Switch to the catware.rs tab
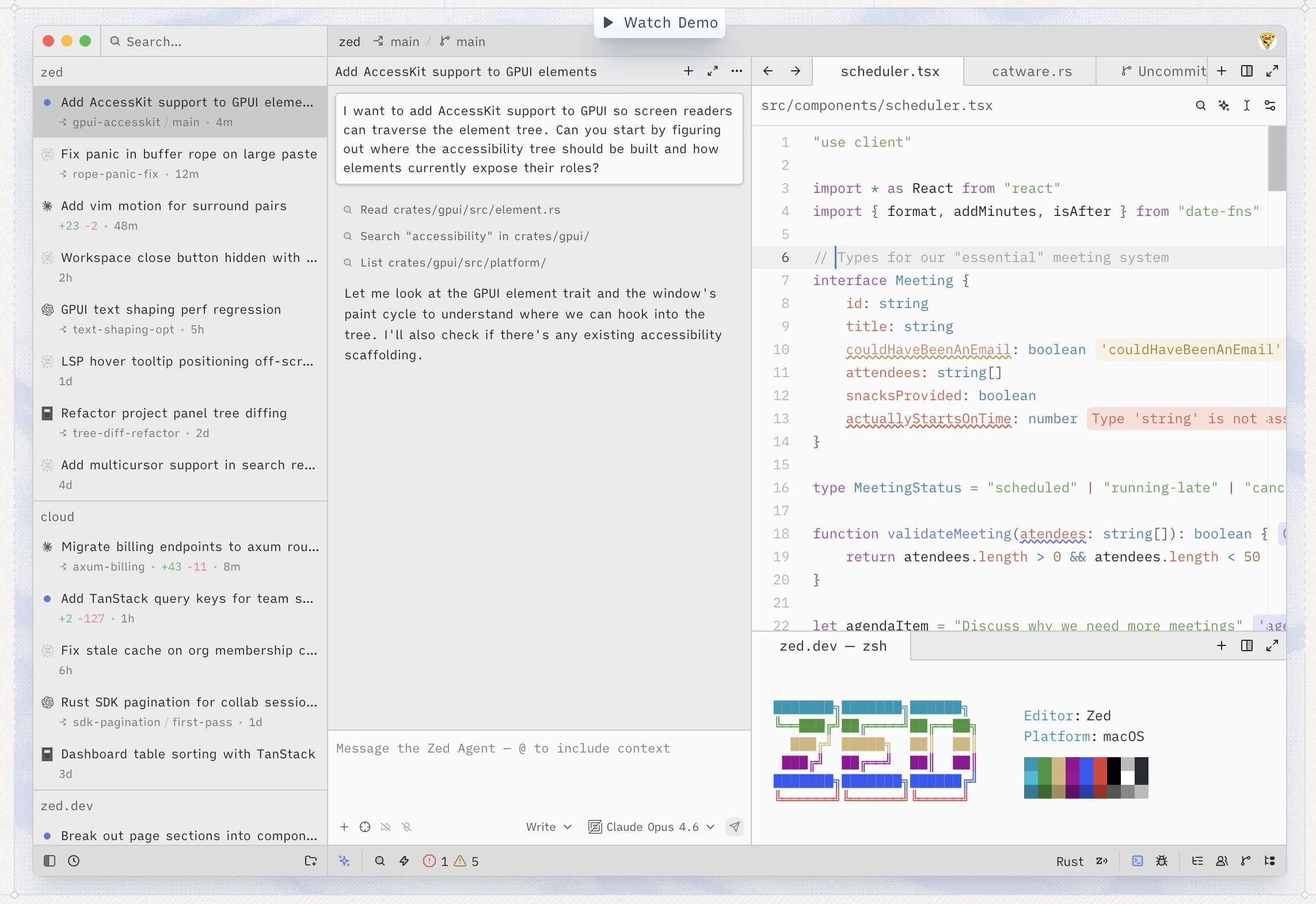Image resolution: width=1316 pixels, height=904 pixels. coord(1032,71)
